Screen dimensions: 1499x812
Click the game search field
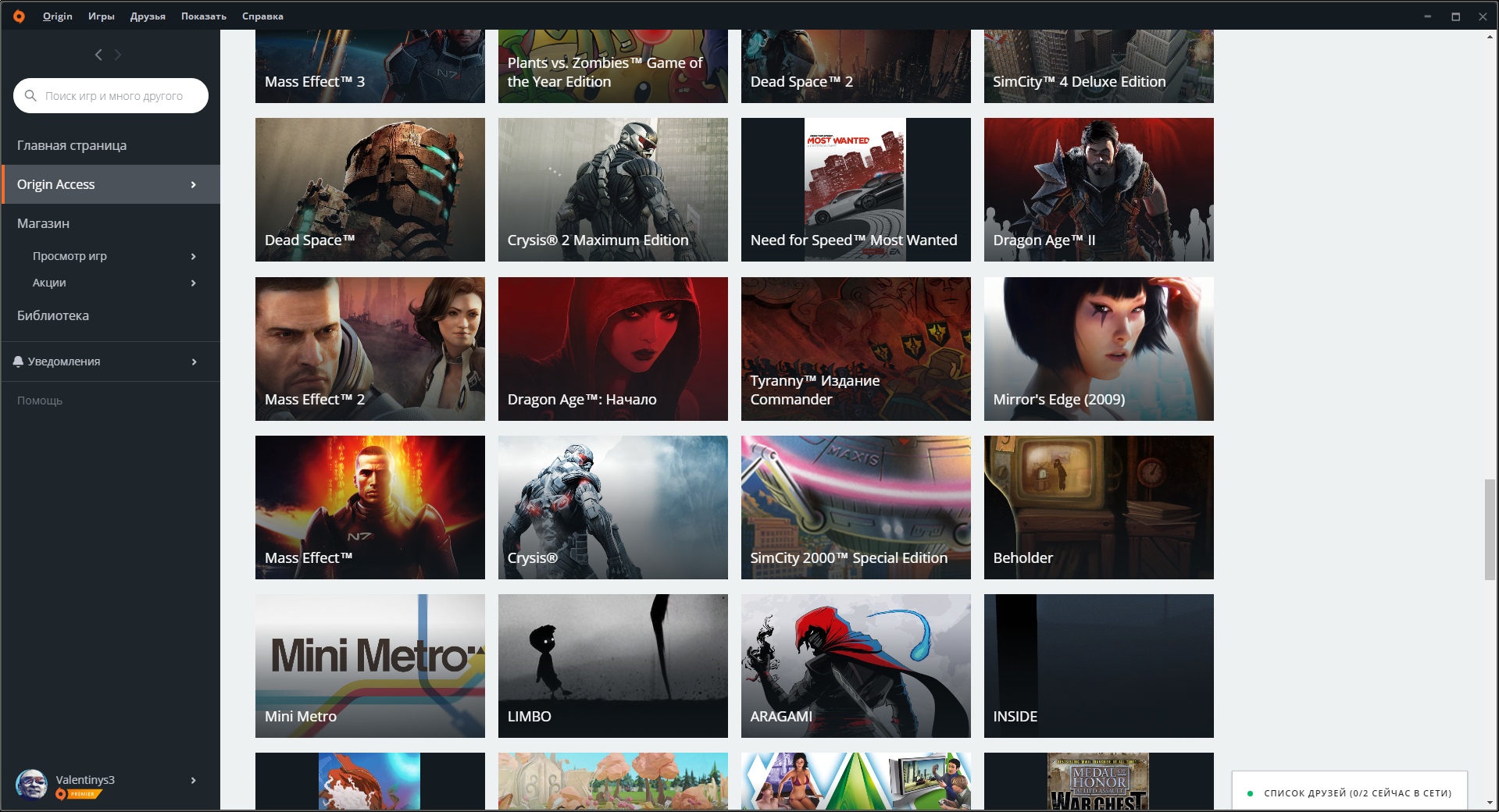coord(111,95)
